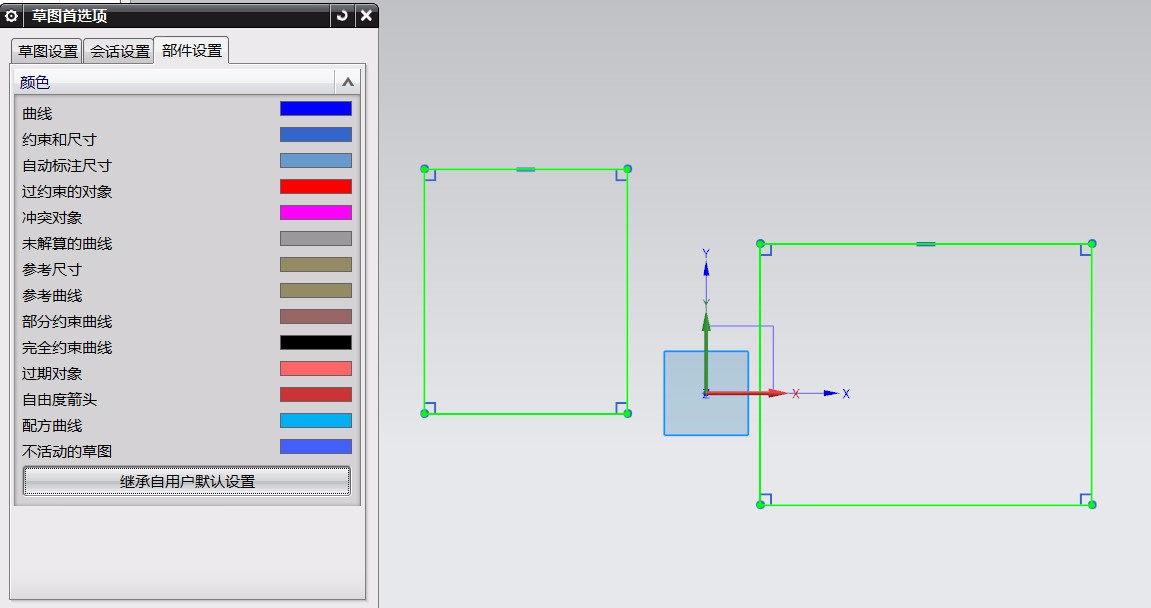Select the 部件设置 tab

pyautogui.click(x=191, y=50)
